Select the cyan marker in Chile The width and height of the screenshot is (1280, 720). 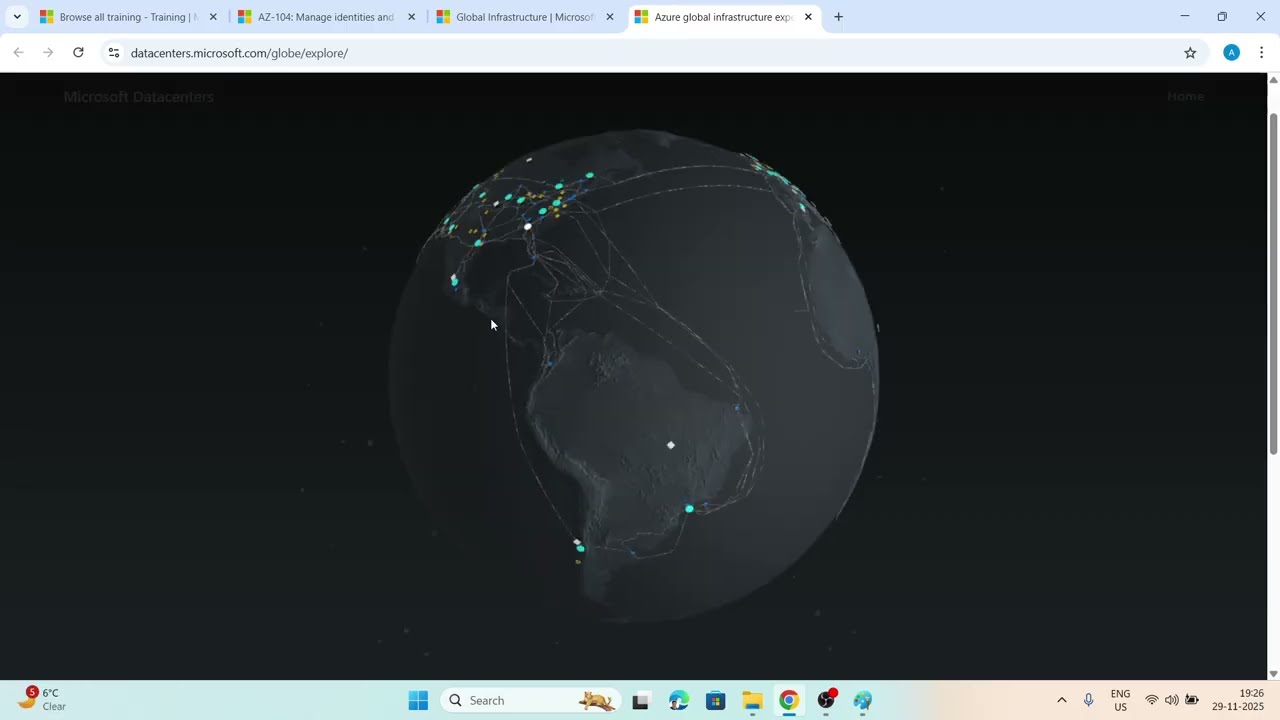tap(580, 548)
